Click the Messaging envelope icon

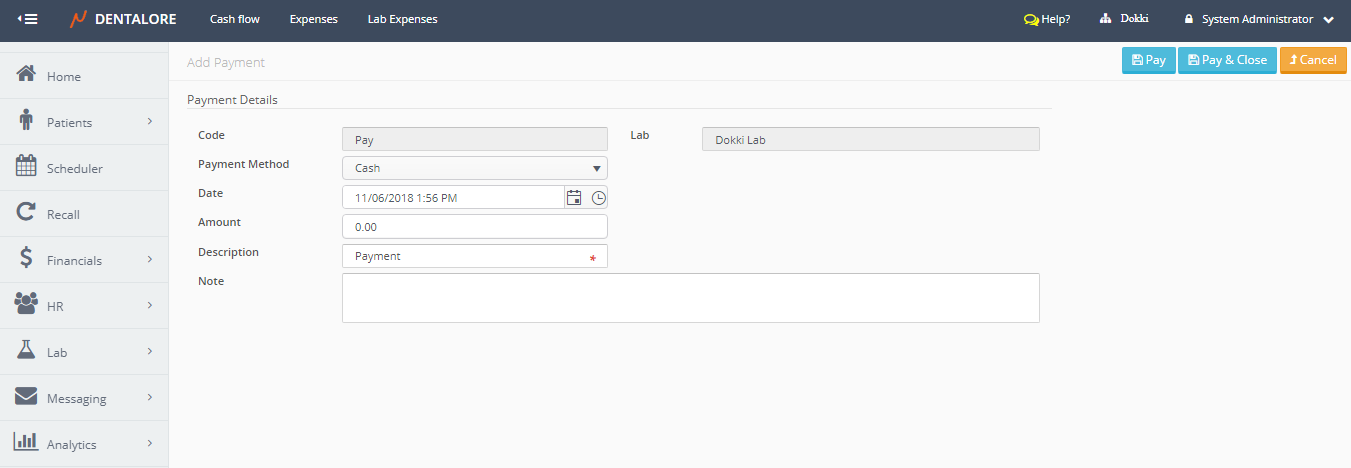click(x=27, y=397)
